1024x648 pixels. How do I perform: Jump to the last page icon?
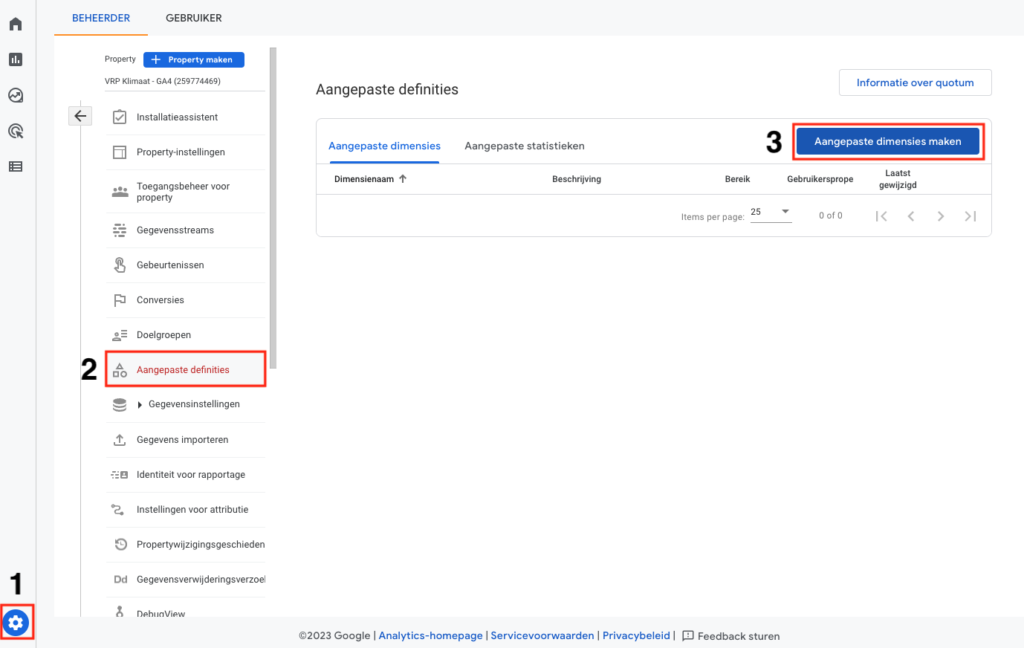[x=970, y=216]
